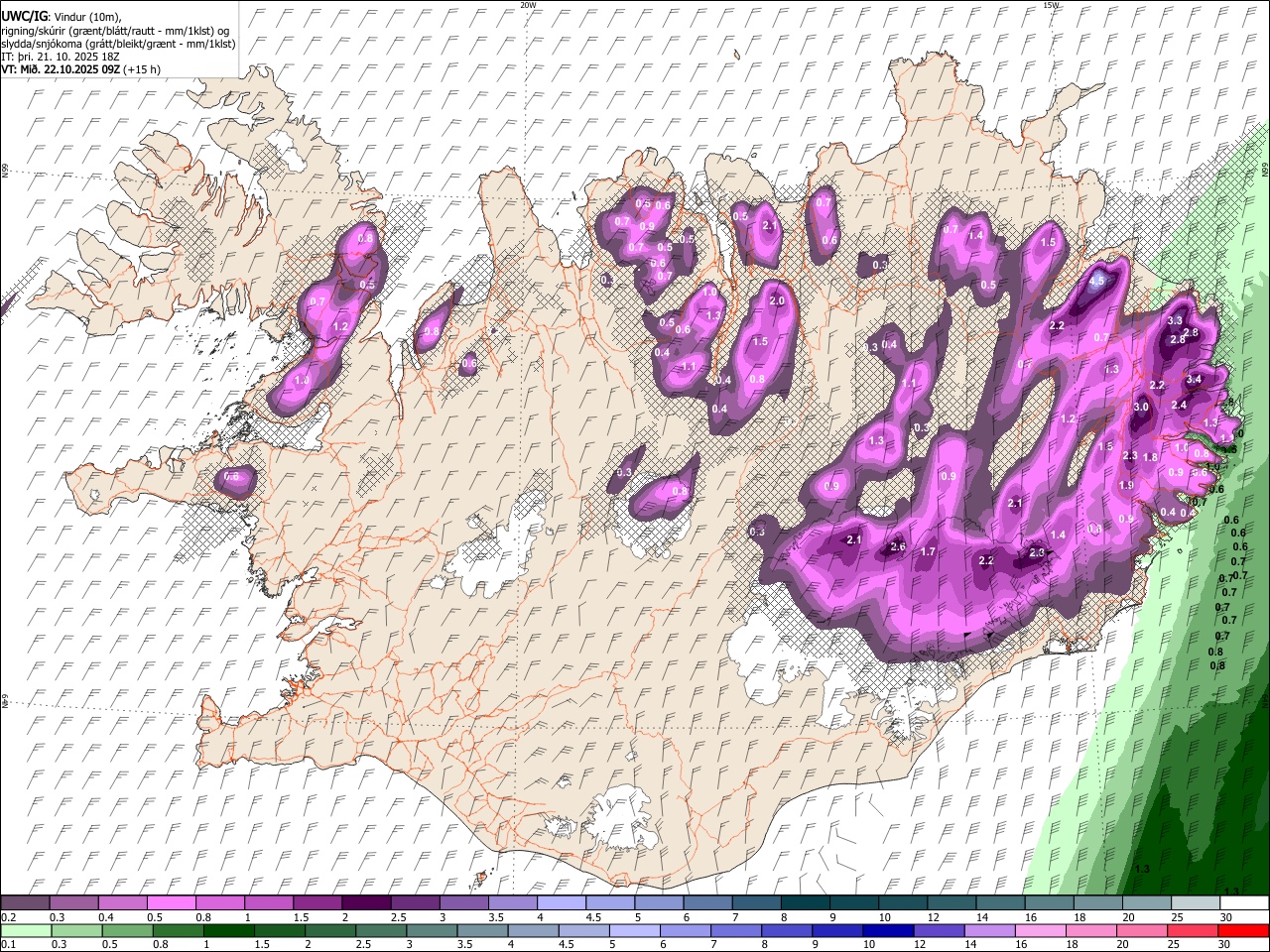1270x952 pixels.
Task: Click the bright pink 0.5–0.8 swatch in the upper legend row
Action: coord(172,902)
